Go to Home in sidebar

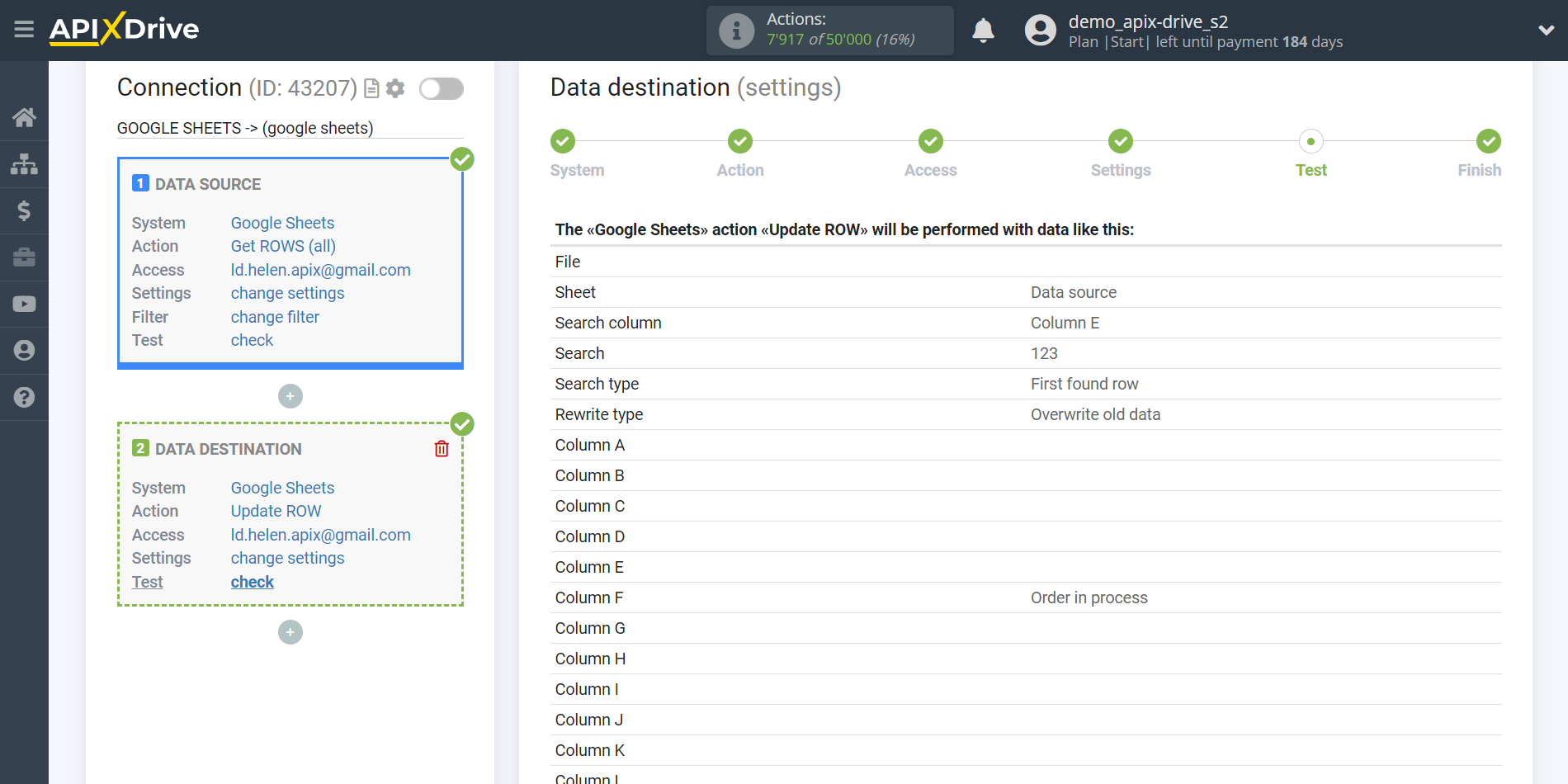24,117
